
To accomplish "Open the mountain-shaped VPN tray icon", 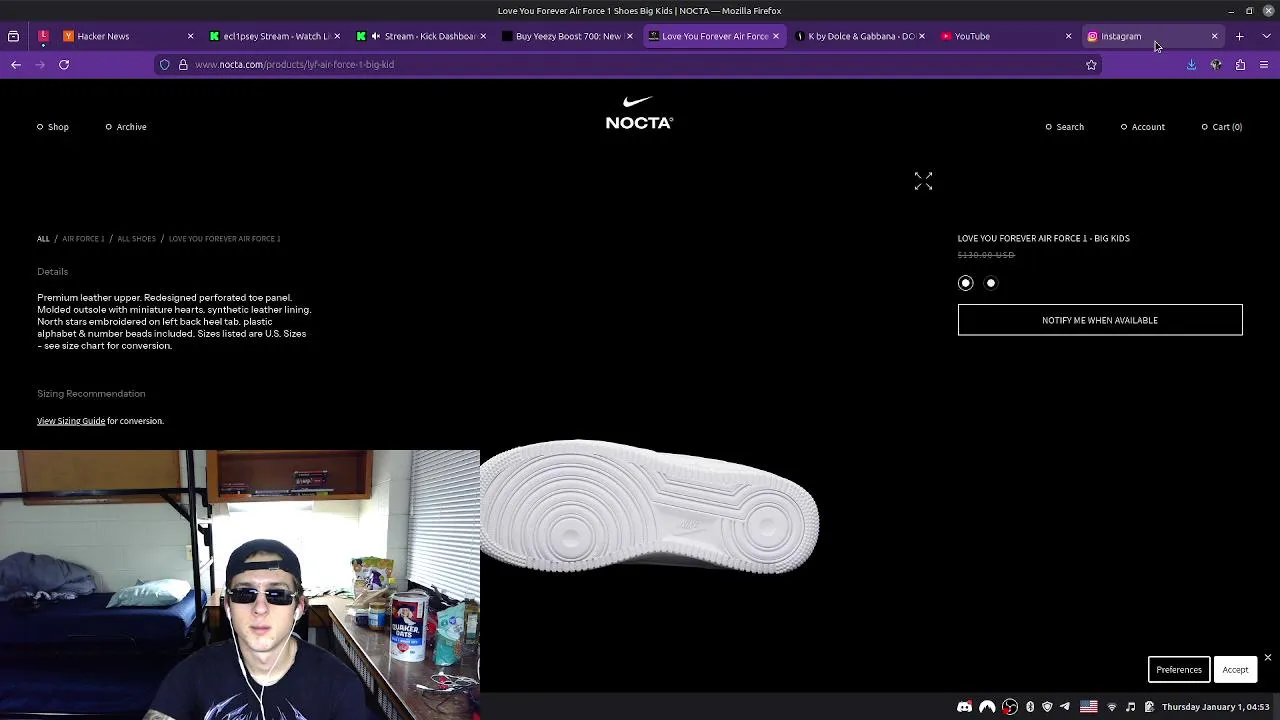I will coord(987,707).
